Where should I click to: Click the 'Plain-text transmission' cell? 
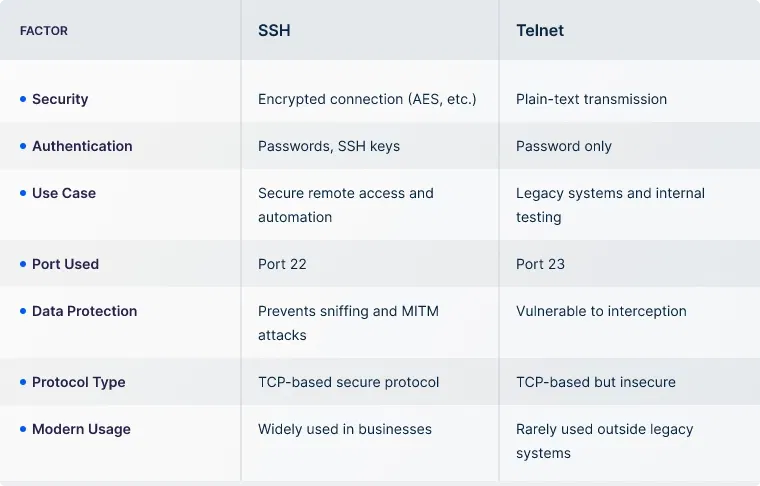click(591, 99)
